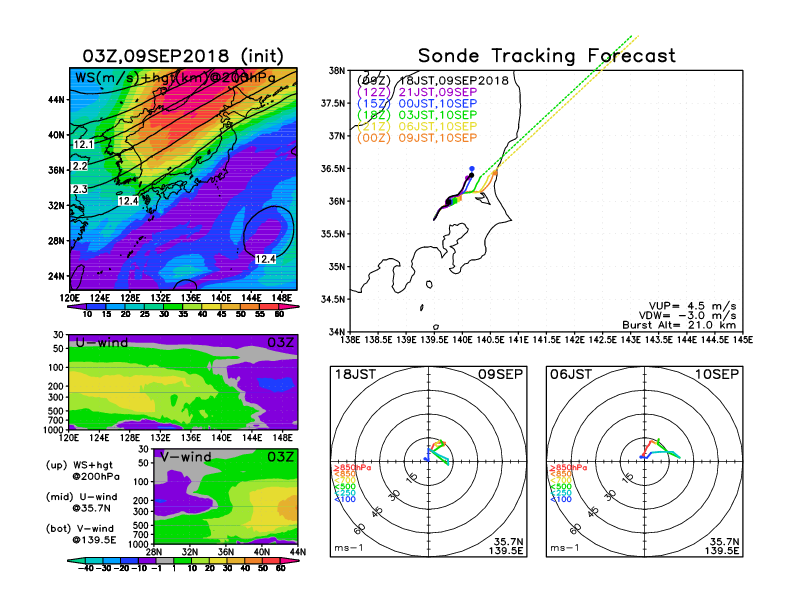Select the green "(18Z) 03JST,10SEP" legend entry
This screenshot has width=792, height=612.
pos(417,115)
